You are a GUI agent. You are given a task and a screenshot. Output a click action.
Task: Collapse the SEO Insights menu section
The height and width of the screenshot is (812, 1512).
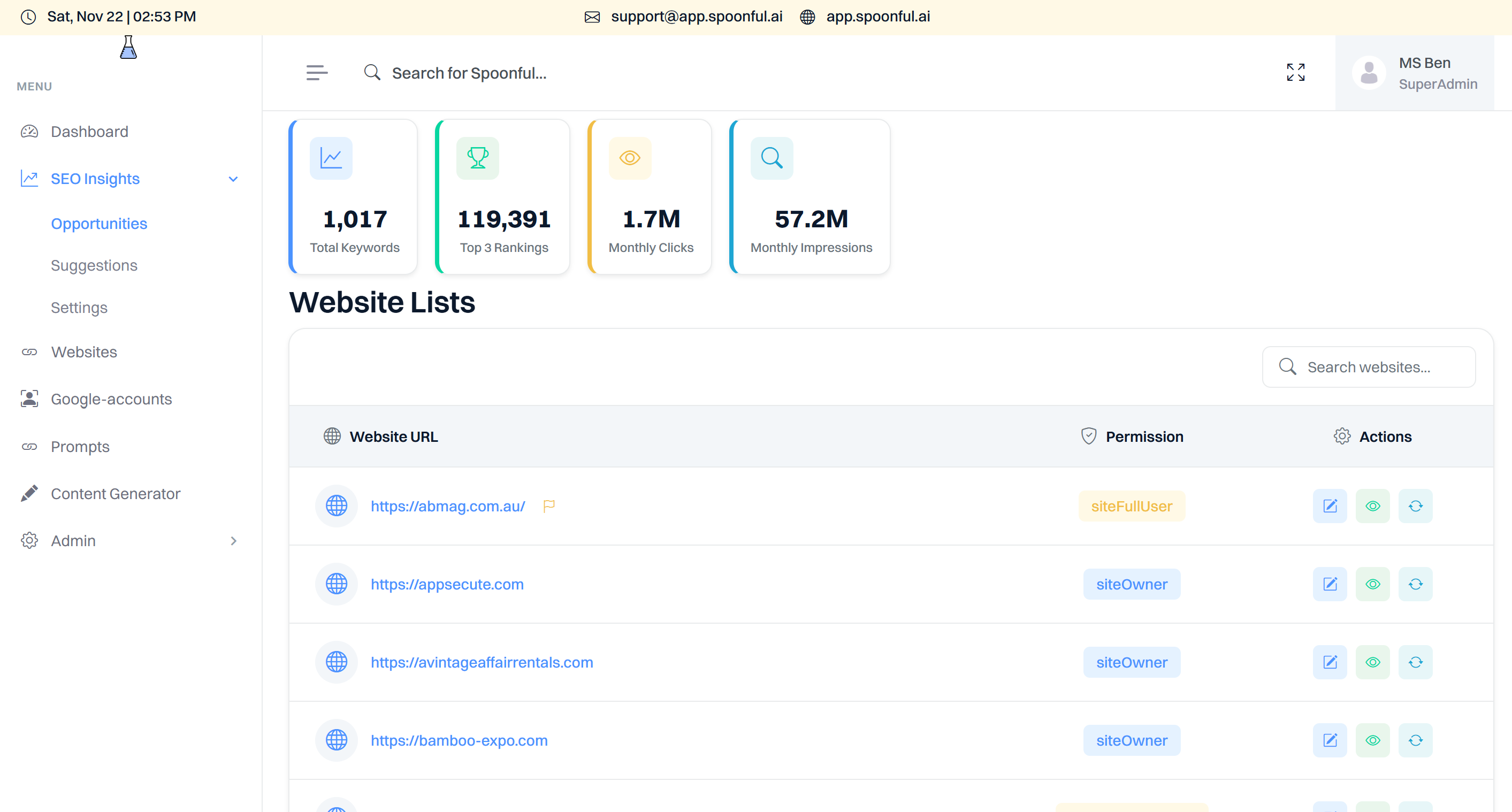(233, 179)
